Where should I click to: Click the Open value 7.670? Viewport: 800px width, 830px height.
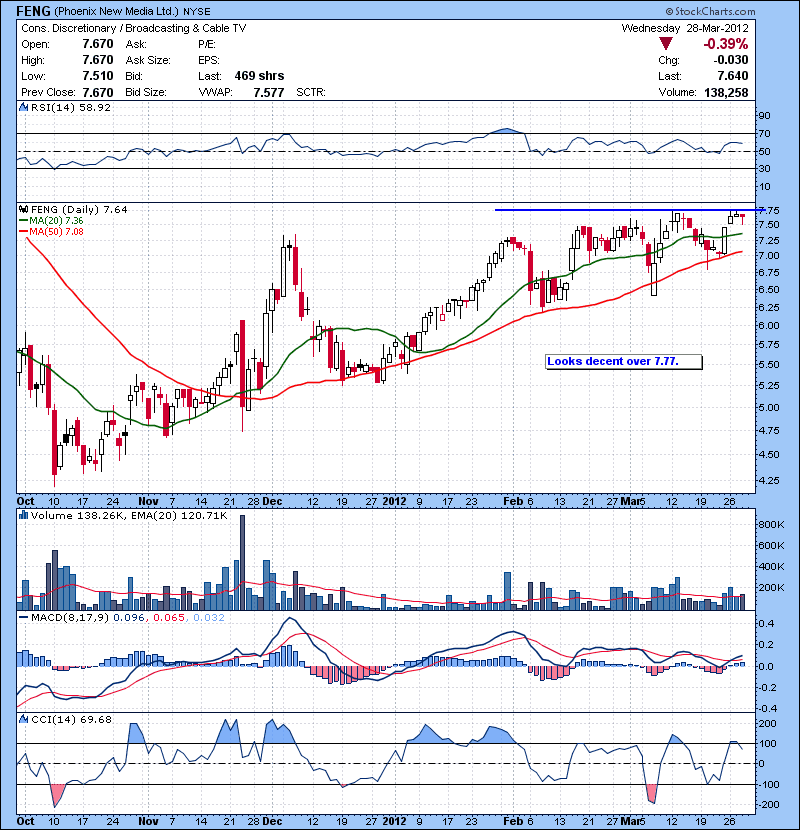(98, 44)
